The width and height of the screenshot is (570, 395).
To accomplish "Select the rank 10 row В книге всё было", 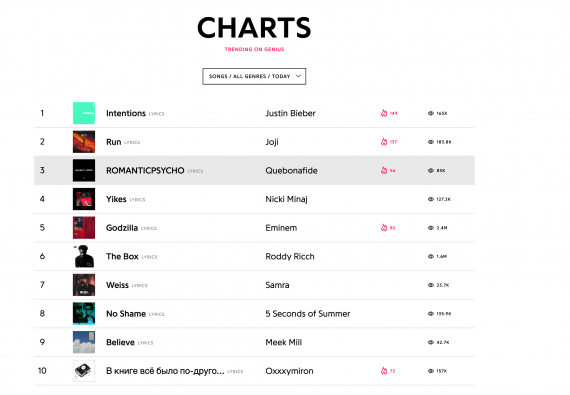I will [x=254, y=371].
